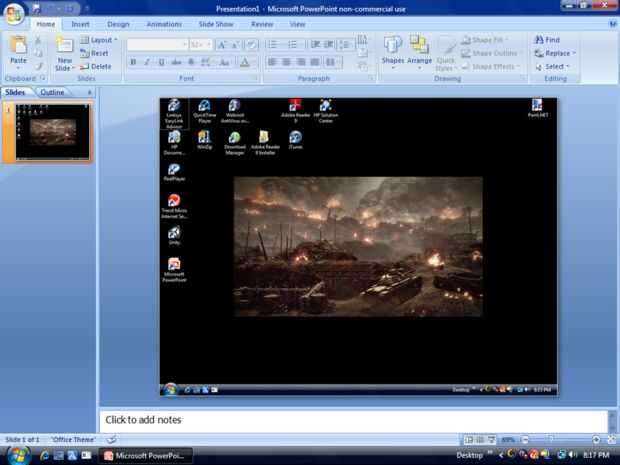Decrease the list indent level
620x465 pixels.
click(x=315, y=44)
